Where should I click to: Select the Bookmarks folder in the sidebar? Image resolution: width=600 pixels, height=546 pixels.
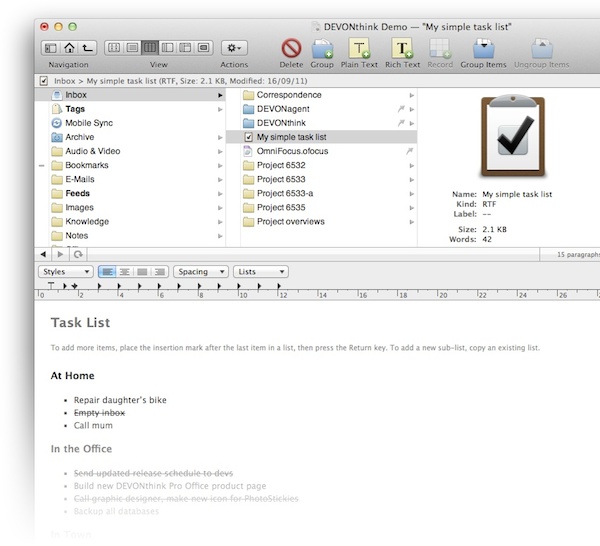[87, 165]
